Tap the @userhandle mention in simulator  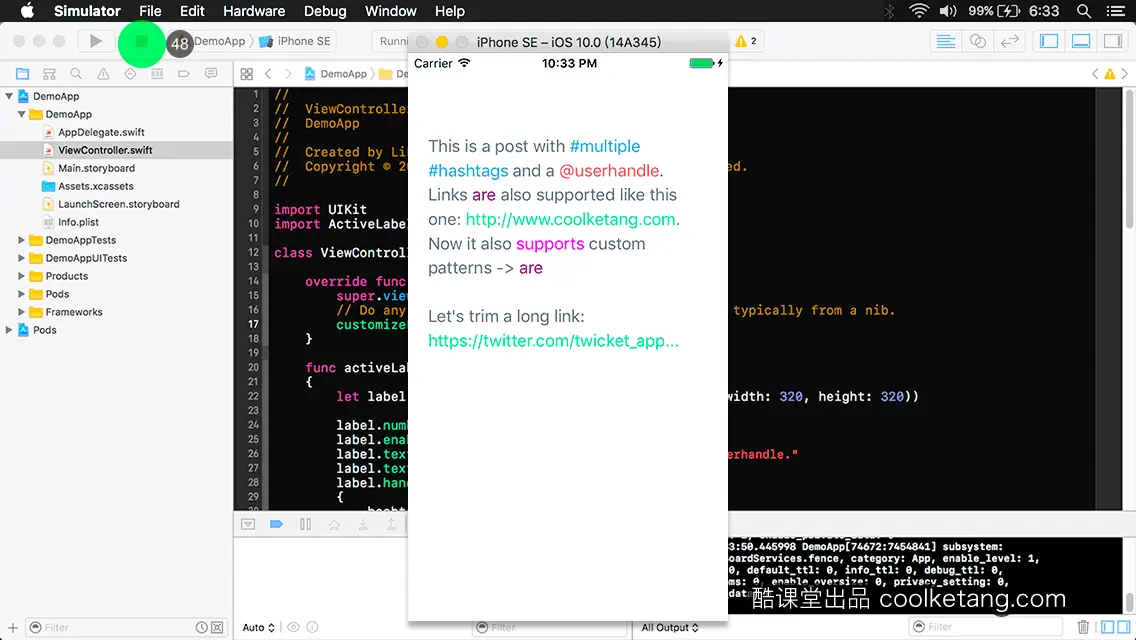[609, 171]
